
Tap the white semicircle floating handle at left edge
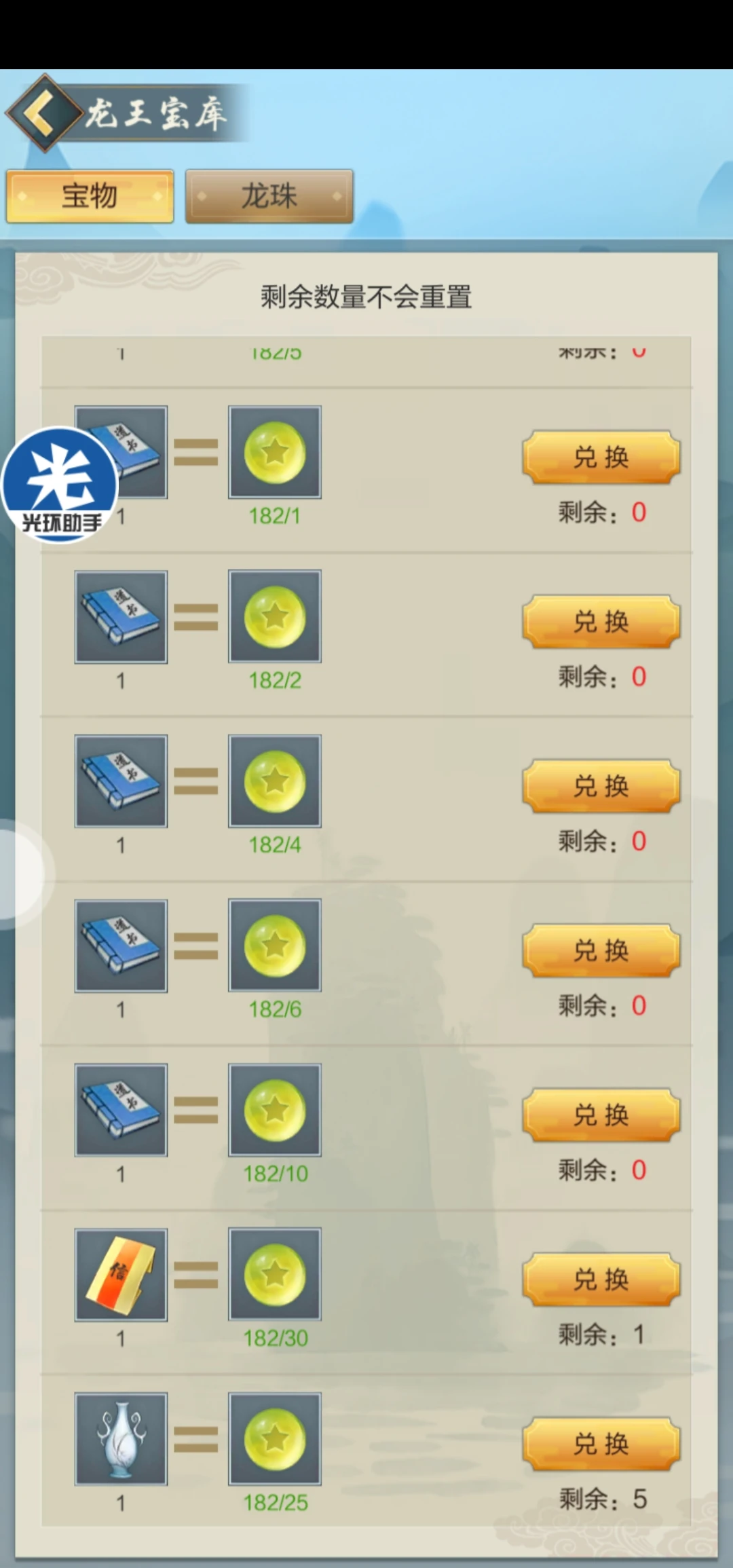click(x=22, y=874)
